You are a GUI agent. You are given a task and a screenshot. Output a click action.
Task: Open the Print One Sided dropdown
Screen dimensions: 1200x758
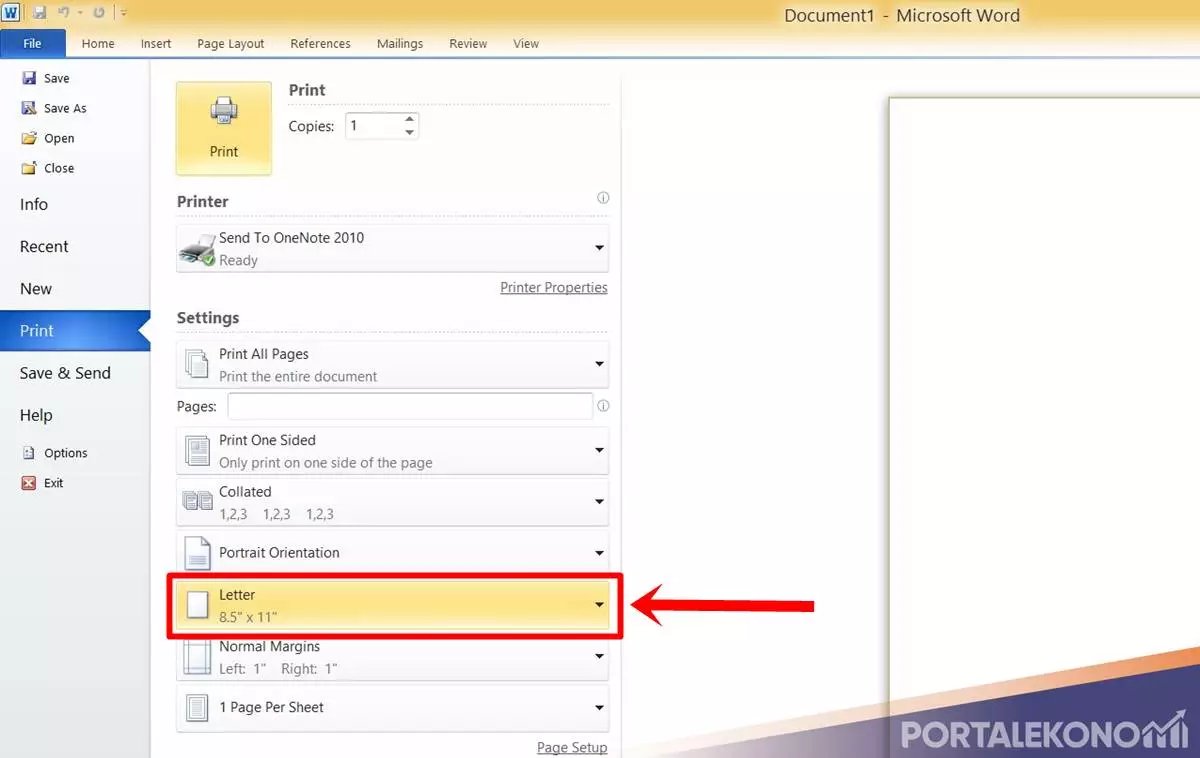tap(392, 451)
